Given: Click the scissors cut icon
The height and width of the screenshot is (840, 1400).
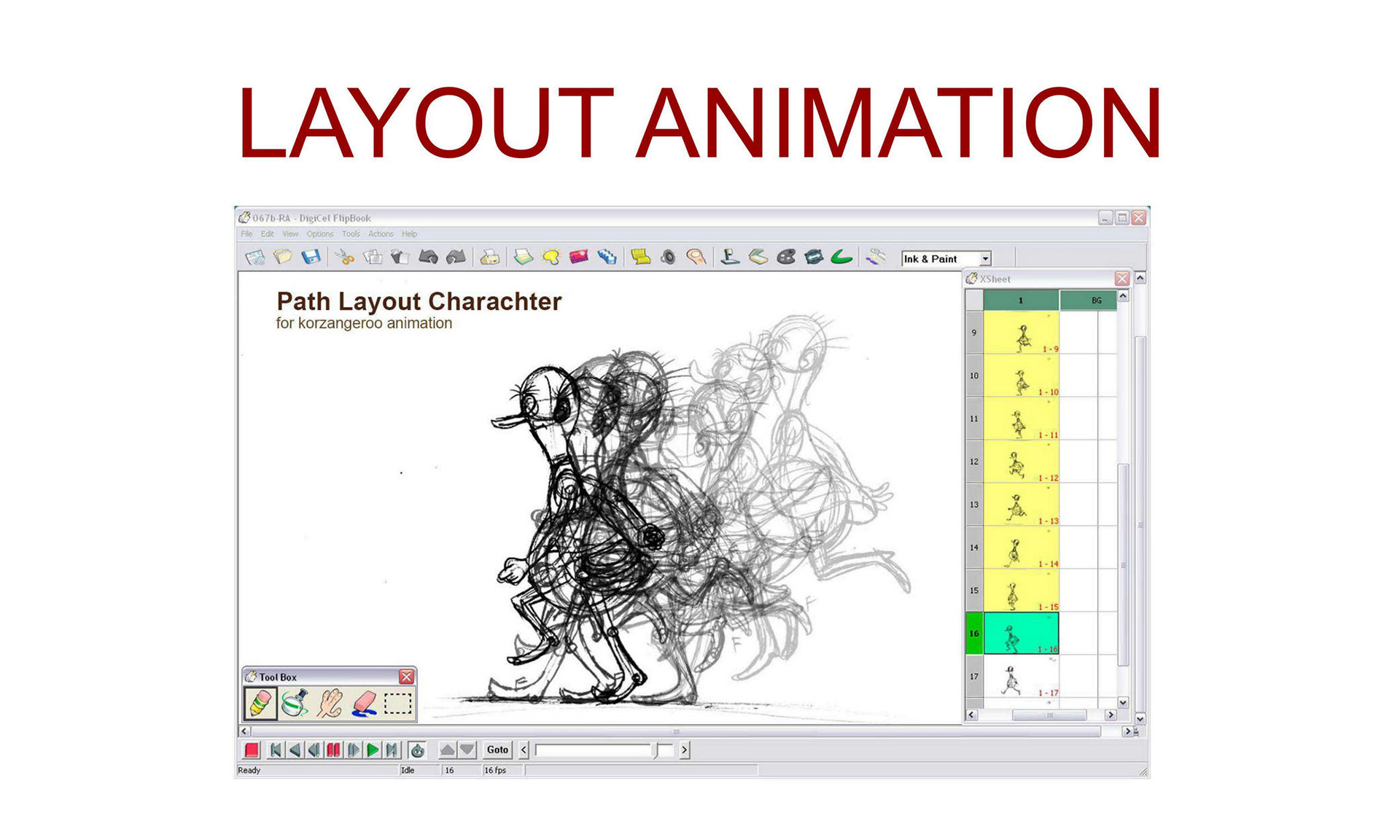Looking at the screenshot, I should (x=345, y=257).
